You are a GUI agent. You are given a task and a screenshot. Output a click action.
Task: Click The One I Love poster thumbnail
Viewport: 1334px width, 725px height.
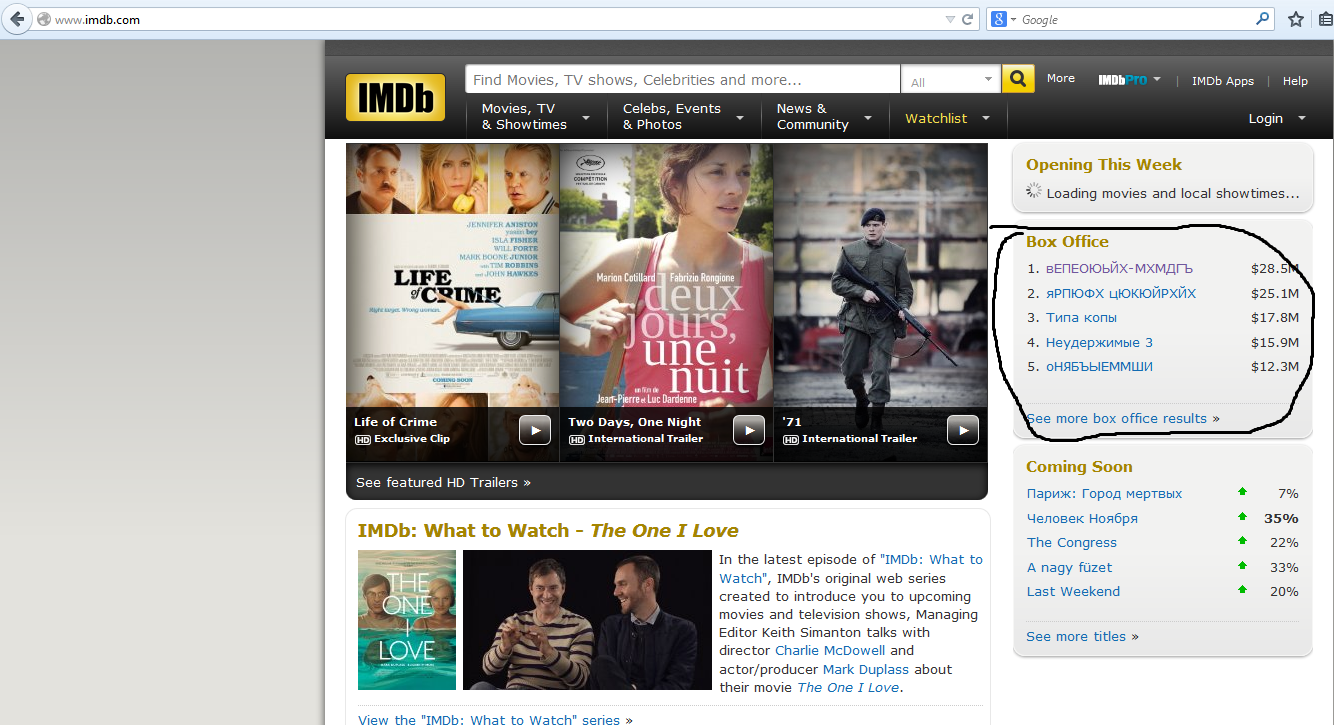[407, 620]
